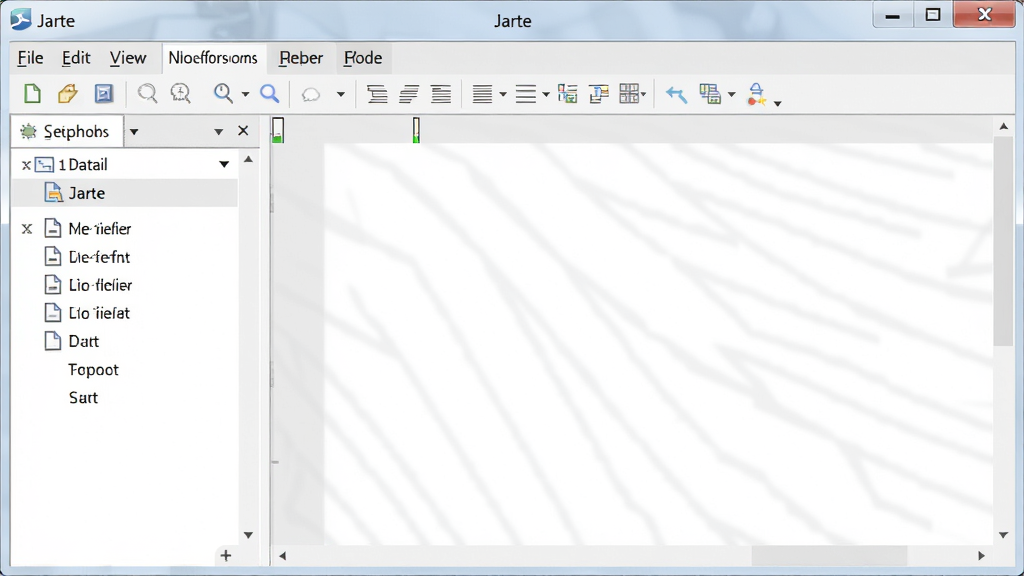
Task: Select the Die·fe·fnt entry
Action: coord(99,257)
